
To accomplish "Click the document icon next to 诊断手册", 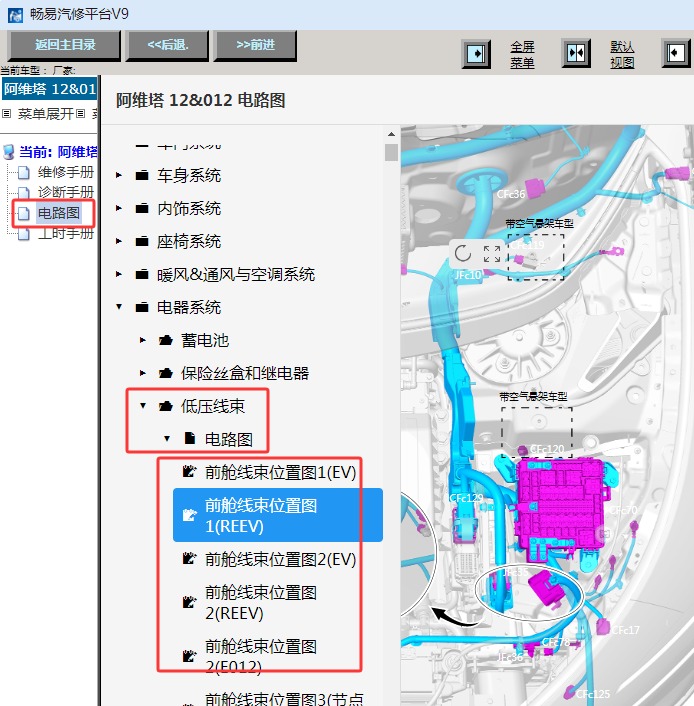I will (23, 193).
